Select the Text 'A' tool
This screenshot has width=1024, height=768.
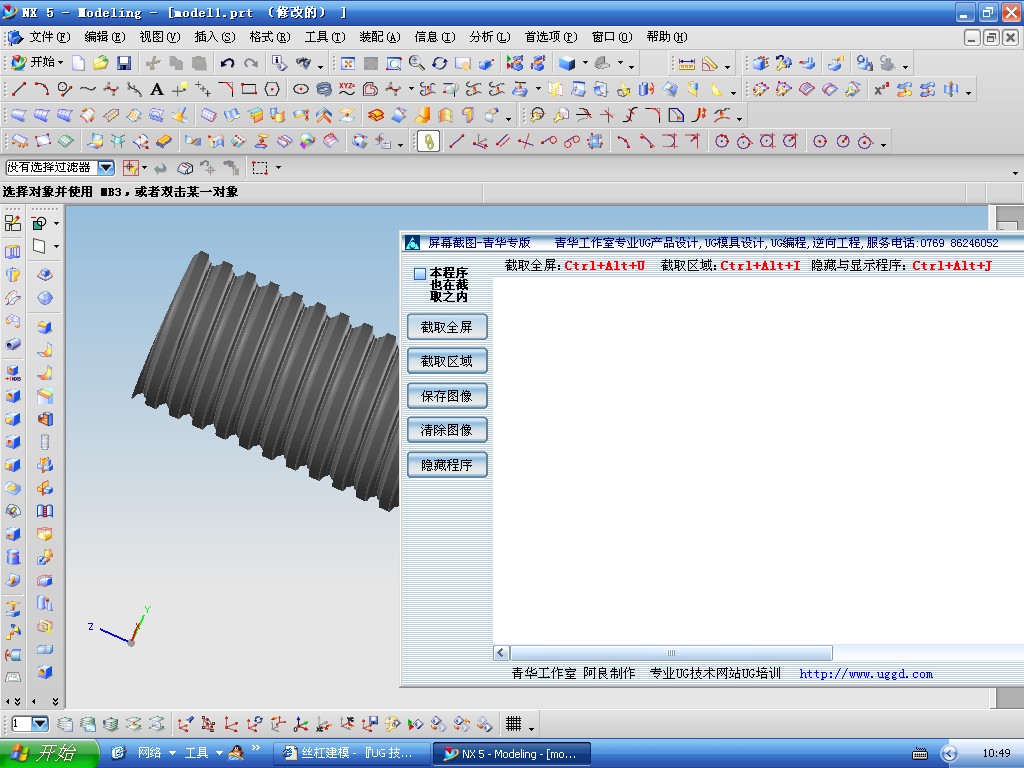click(x=156, y=89)
